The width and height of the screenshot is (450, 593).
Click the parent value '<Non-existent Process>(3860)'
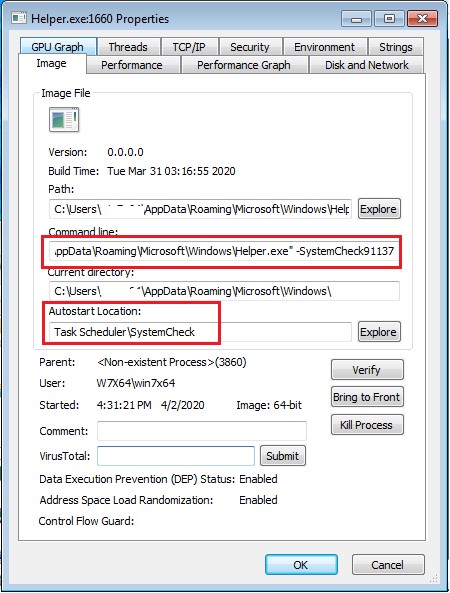[172, 362]
